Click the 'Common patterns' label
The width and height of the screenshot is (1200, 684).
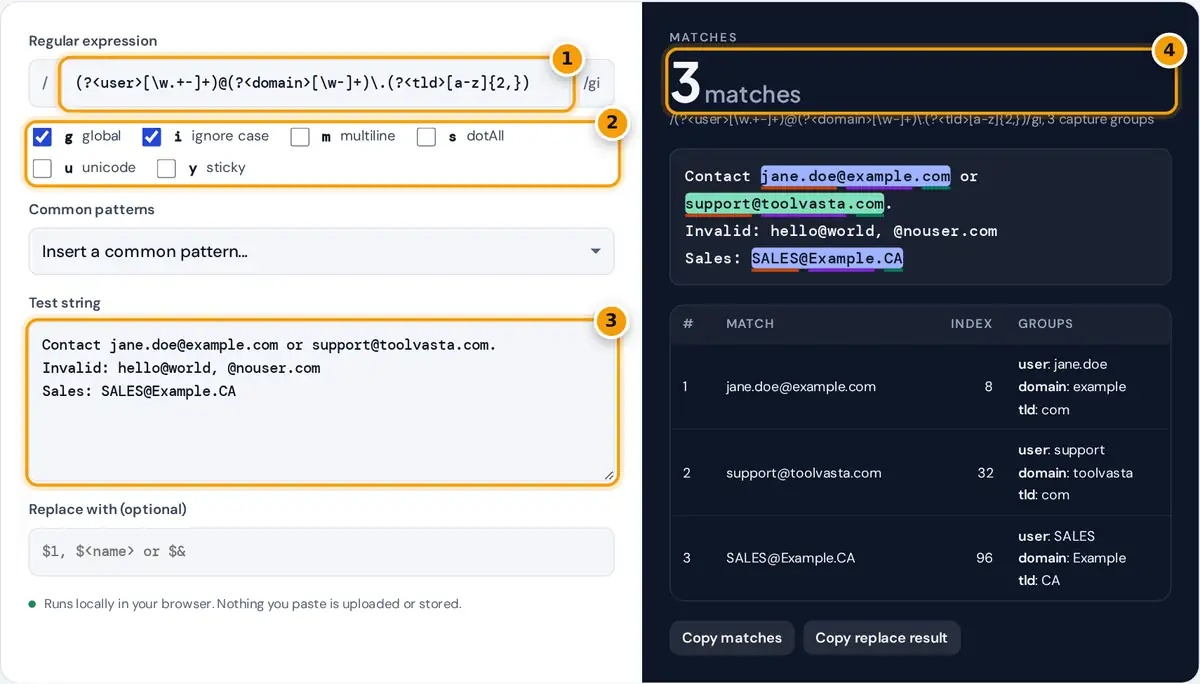point(92,210)
